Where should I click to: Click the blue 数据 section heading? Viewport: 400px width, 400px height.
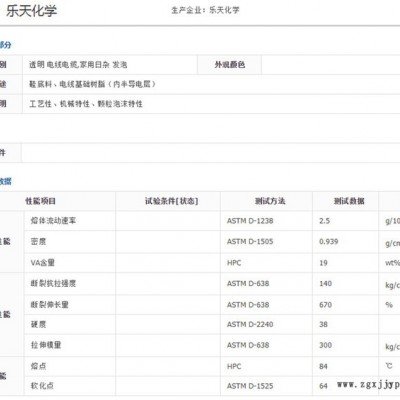click(5, 181)
